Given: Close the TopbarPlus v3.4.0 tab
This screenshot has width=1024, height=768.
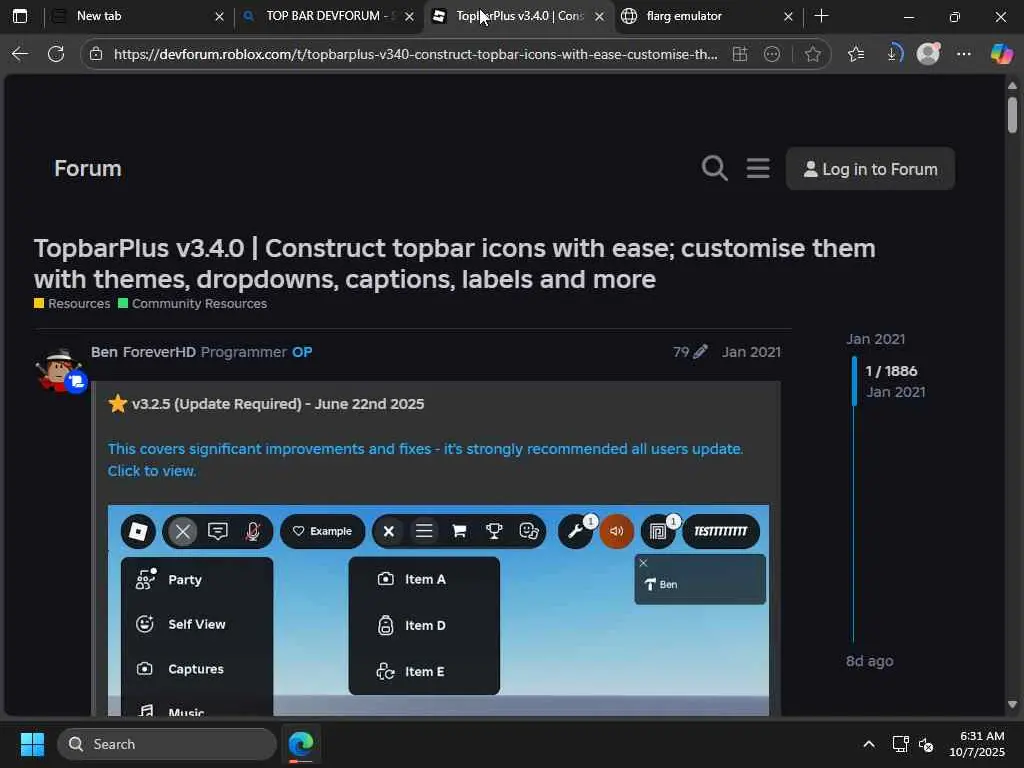Looking at the screenshot, I should [x=600, y=16].
